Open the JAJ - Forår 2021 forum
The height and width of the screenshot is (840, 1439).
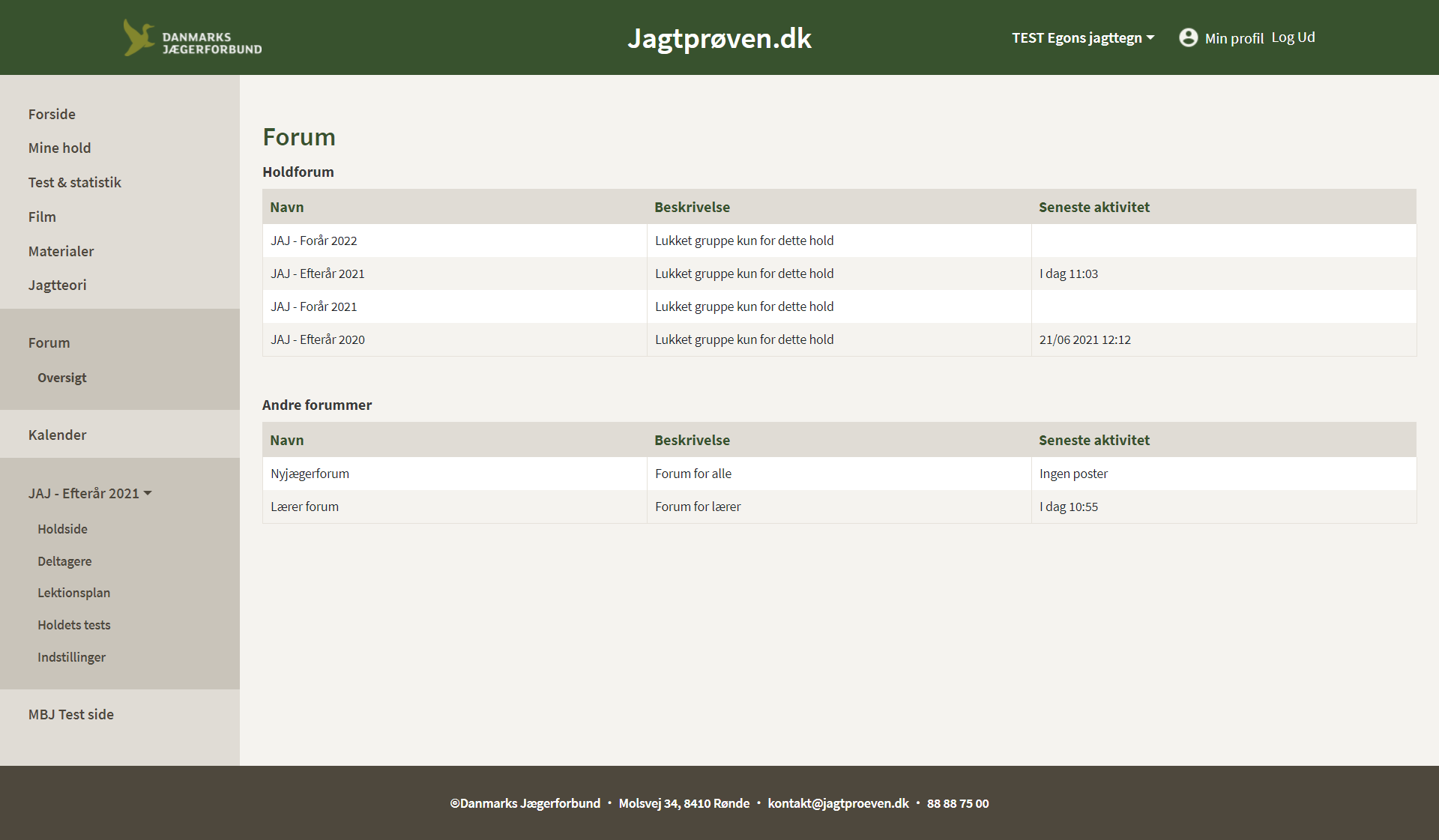pos(313,306)
